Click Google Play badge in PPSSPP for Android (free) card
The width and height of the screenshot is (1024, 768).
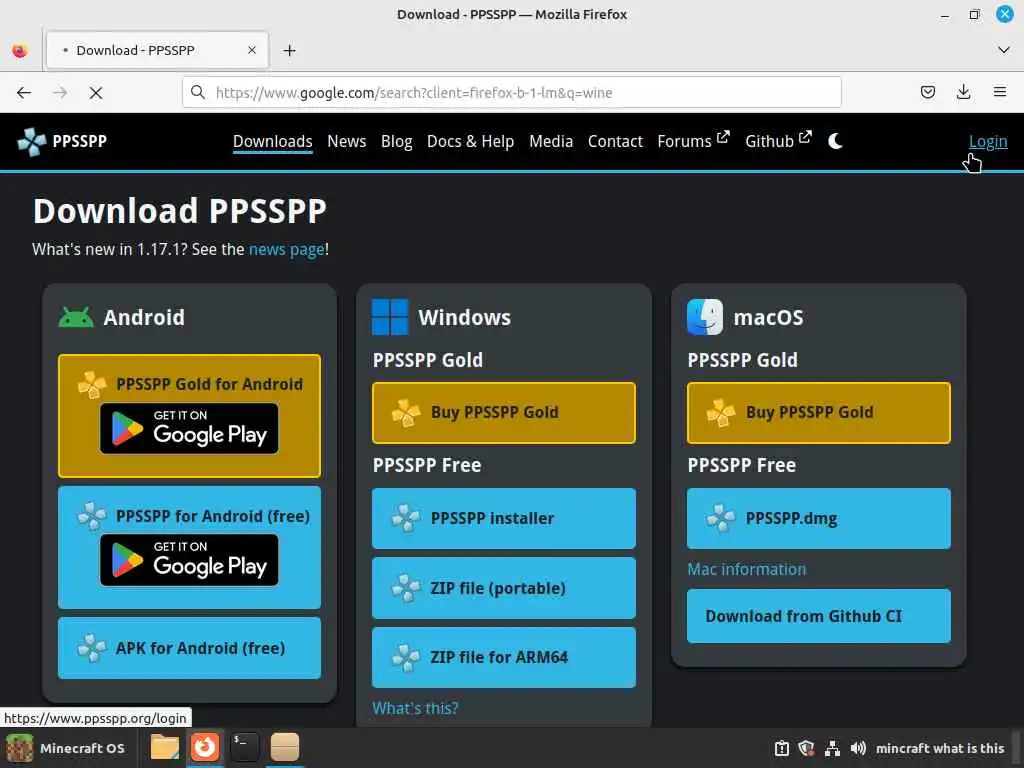click(x=189, y=560)
